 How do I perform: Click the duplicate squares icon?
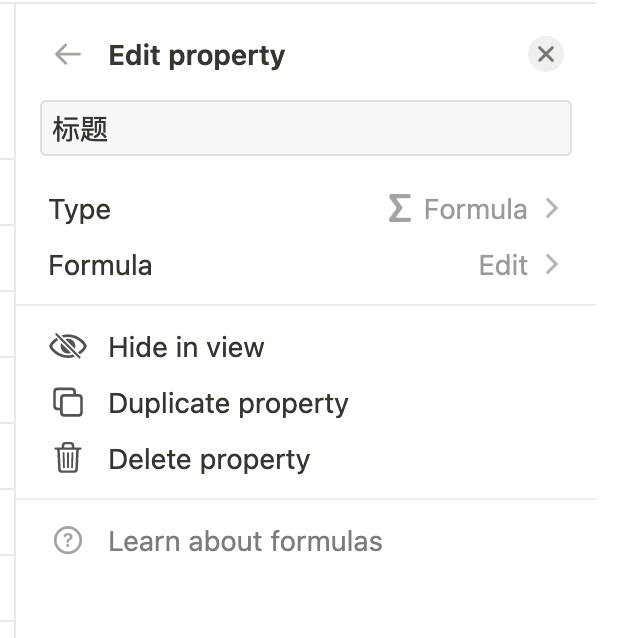coord(68,403)
